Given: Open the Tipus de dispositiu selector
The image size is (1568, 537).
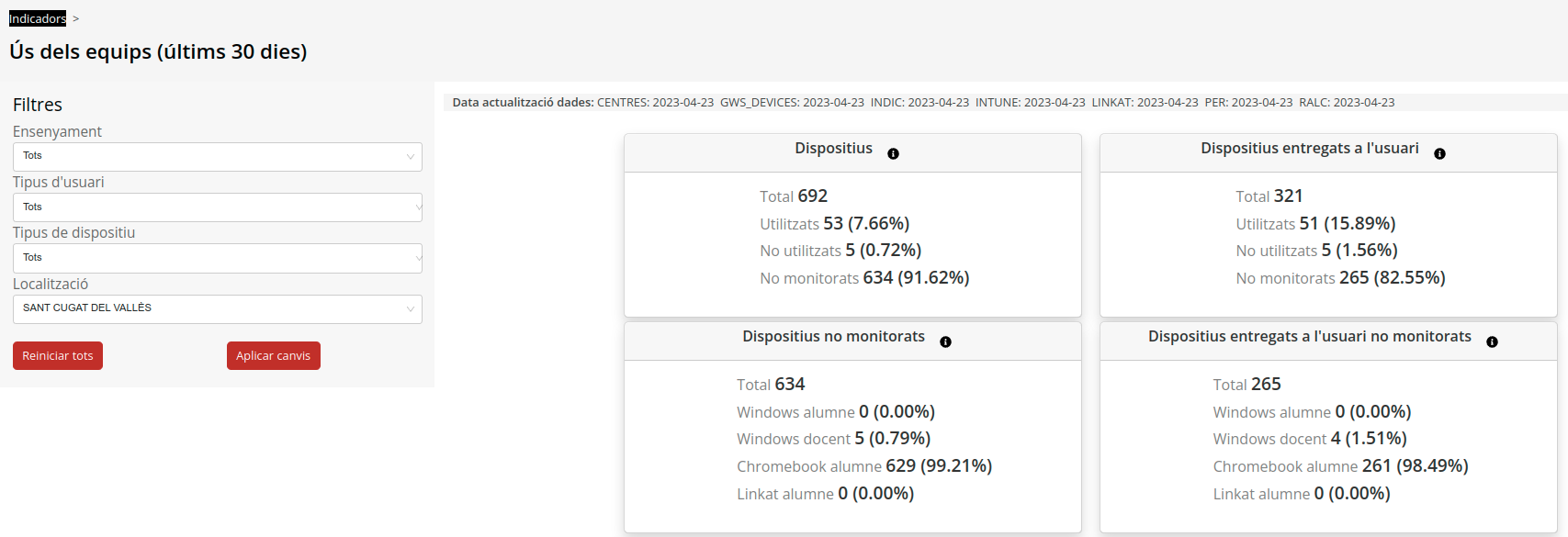Looking at the screenshot, I should point(217,258).
